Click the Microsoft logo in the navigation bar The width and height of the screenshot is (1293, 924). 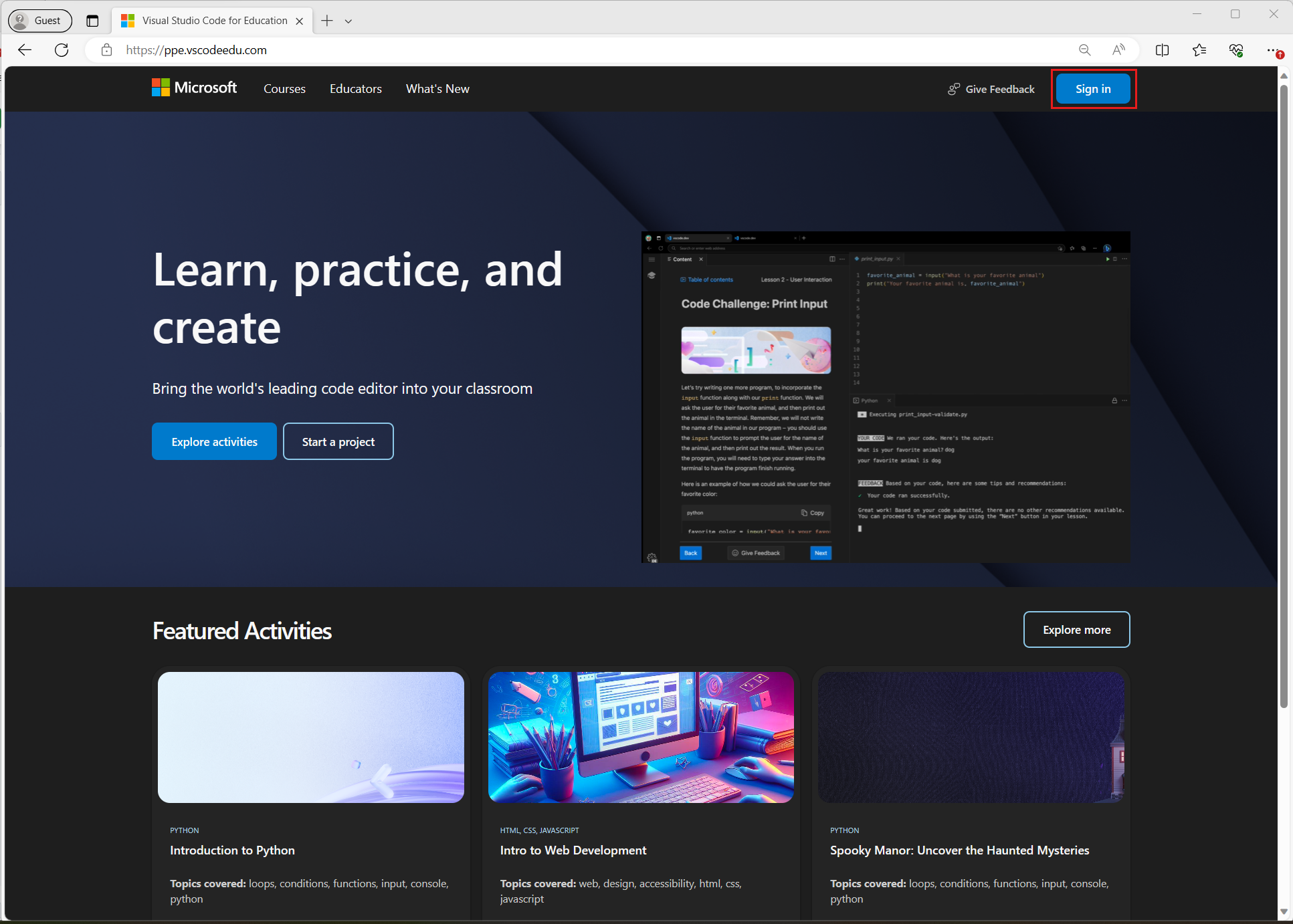click(x=193, y=88)
